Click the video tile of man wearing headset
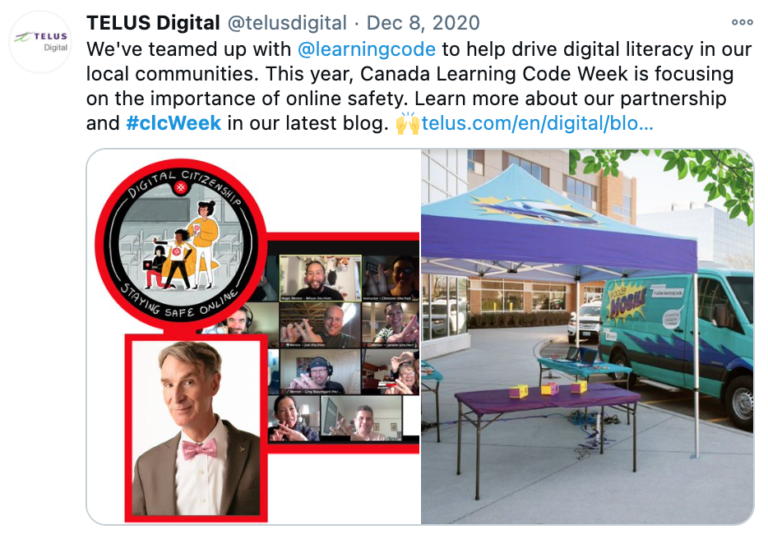This screenshot has height=534, width=768. click(320, 372)
